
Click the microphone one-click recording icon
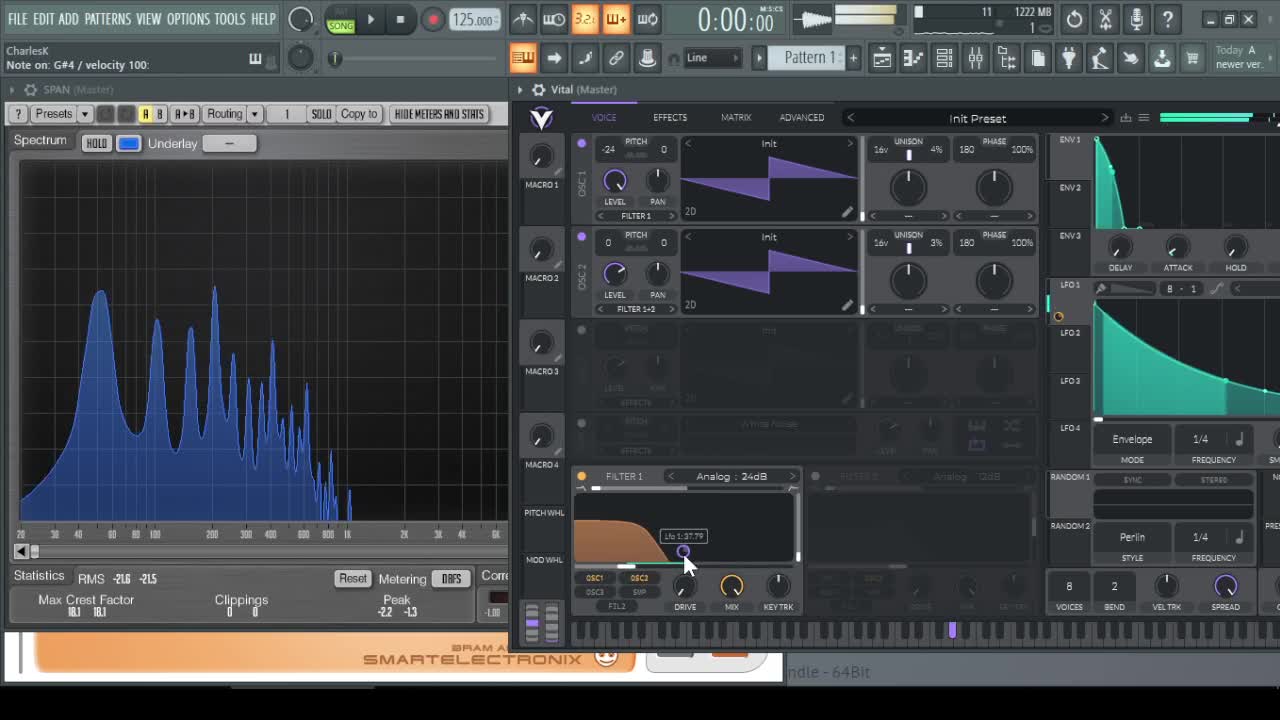(1136, 19)
